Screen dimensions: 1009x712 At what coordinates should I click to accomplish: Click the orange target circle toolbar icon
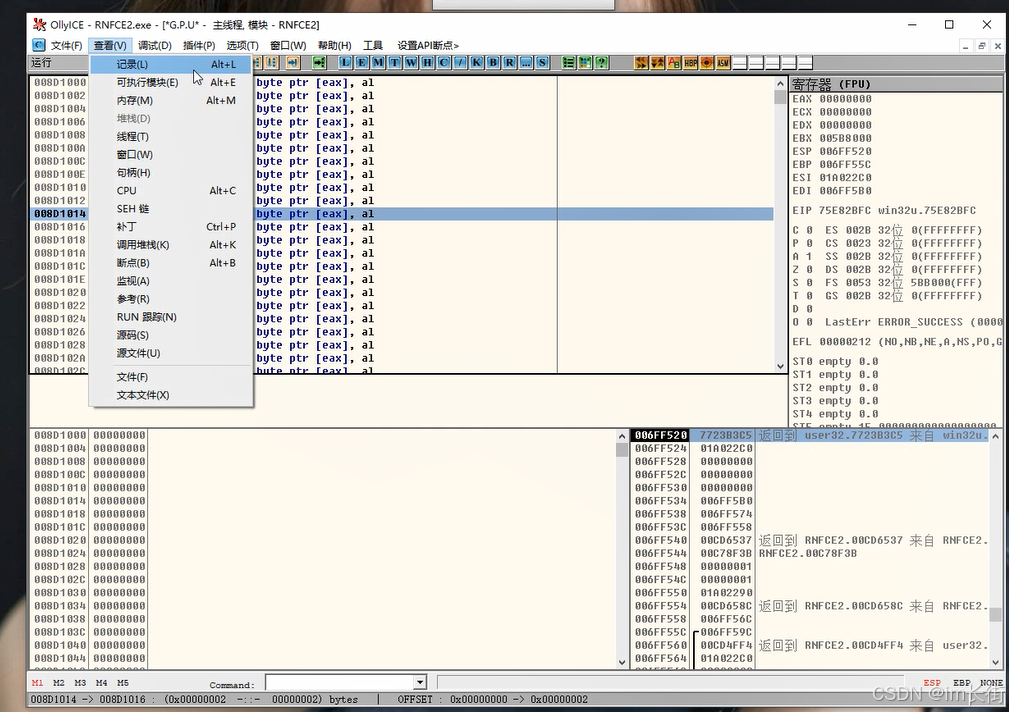[707, 62]
